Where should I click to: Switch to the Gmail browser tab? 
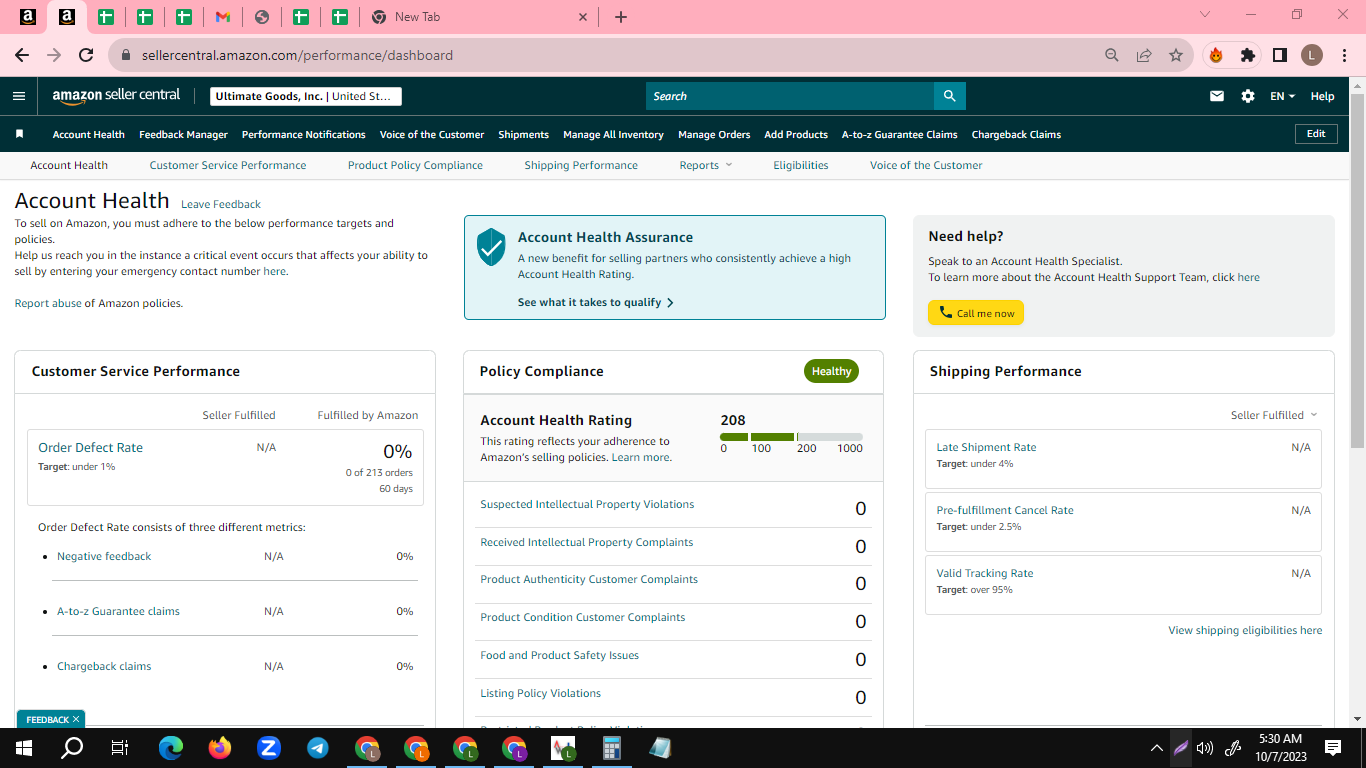tap(223, 17)
